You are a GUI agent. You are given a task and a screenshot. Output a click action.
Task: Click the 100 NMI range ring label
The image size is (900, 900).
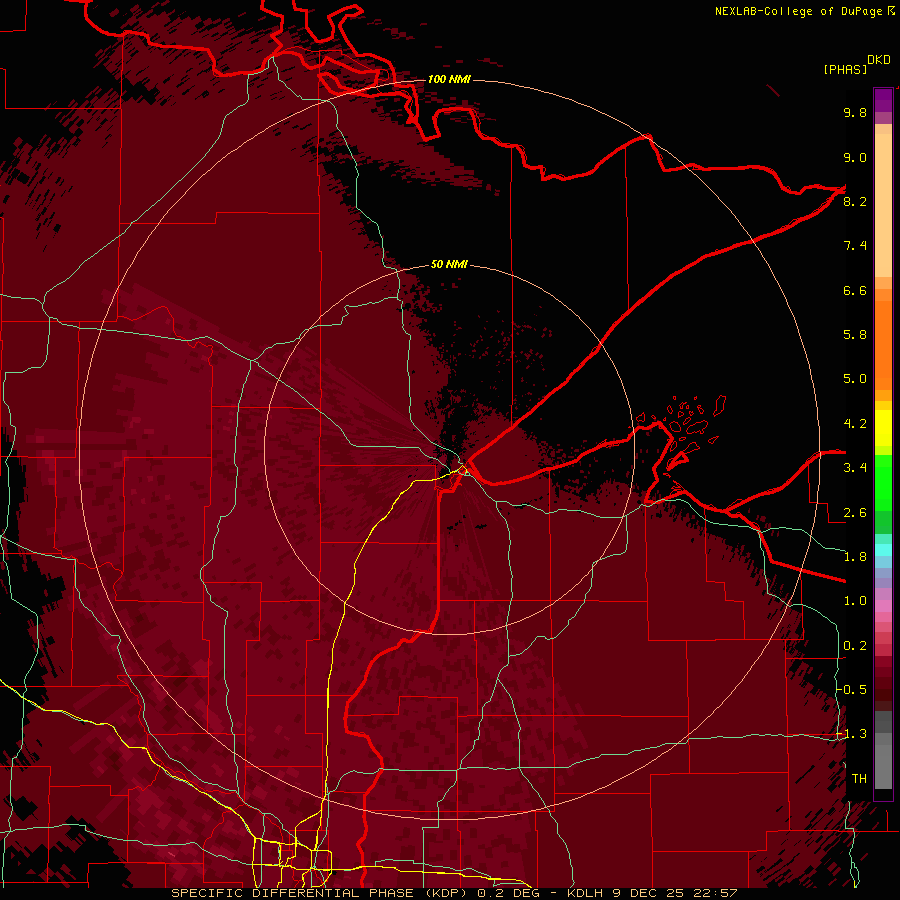(x=449, y=79)
